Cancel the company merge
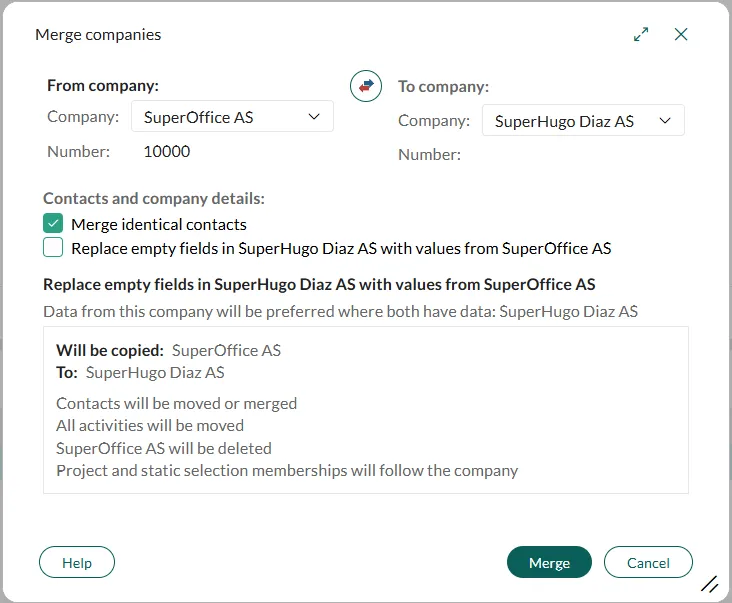The width and height of the screenshot is (732, 603). tap(648, 563)
